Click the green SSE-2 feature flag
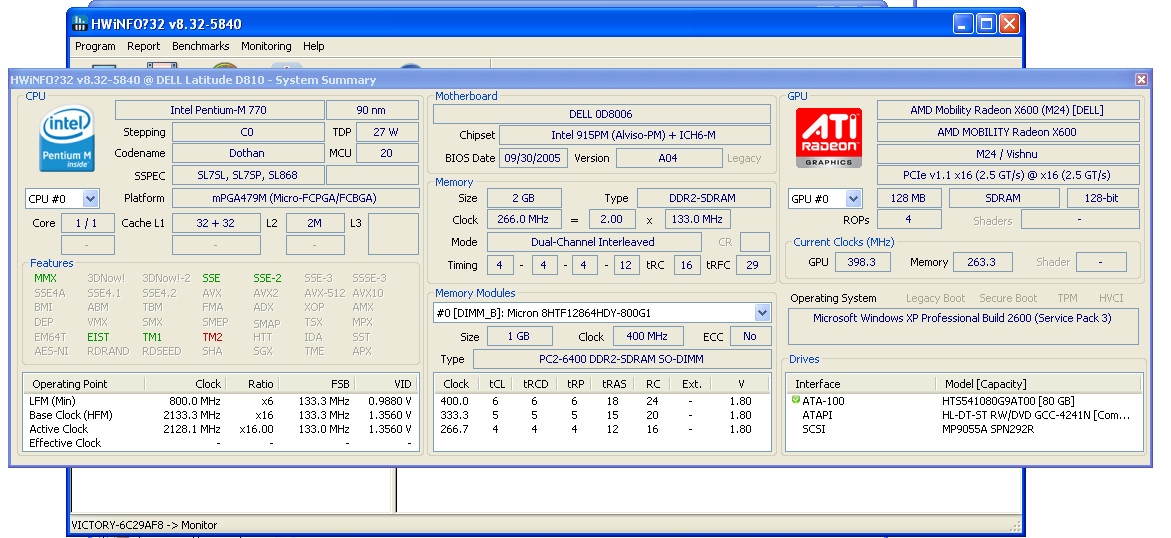This screenshot has width=1171, height=538. pos(267,278)
